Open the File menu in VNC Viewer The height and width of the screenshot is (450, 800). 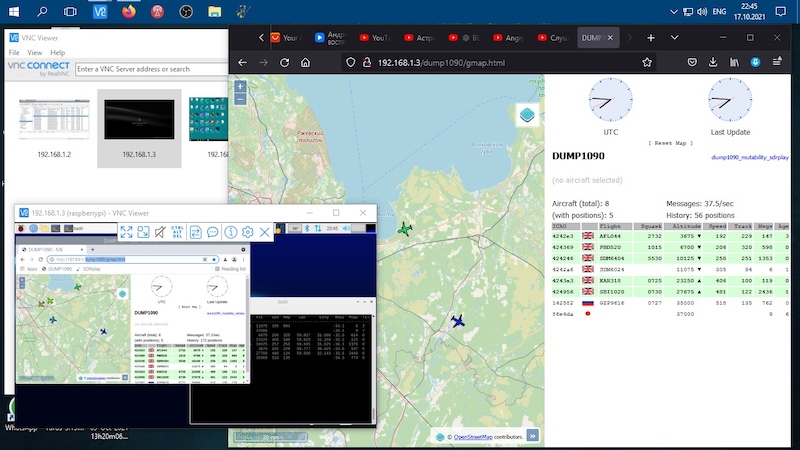click(14, 52)
